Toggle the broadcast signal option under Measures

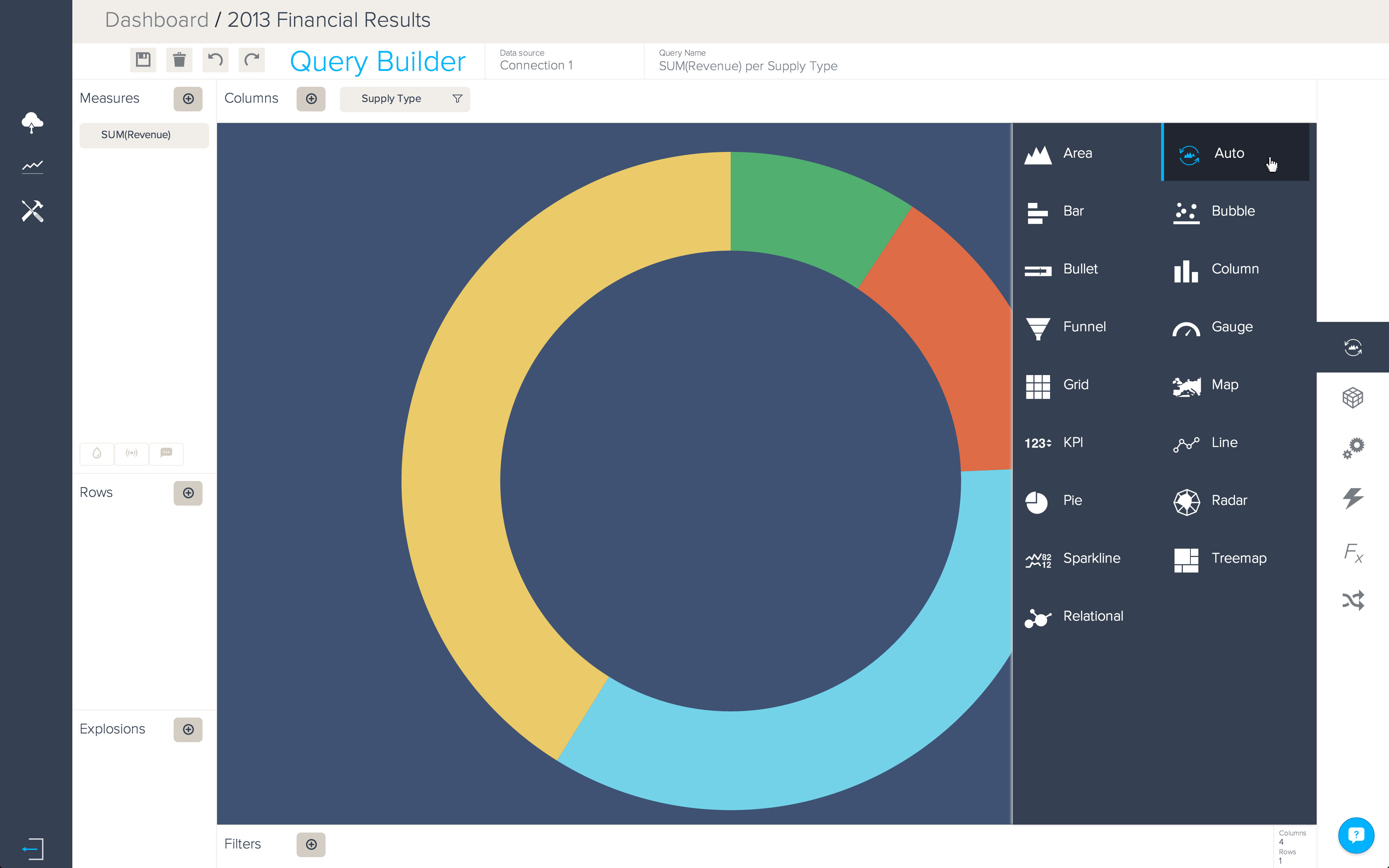click(x=131, y=454)
